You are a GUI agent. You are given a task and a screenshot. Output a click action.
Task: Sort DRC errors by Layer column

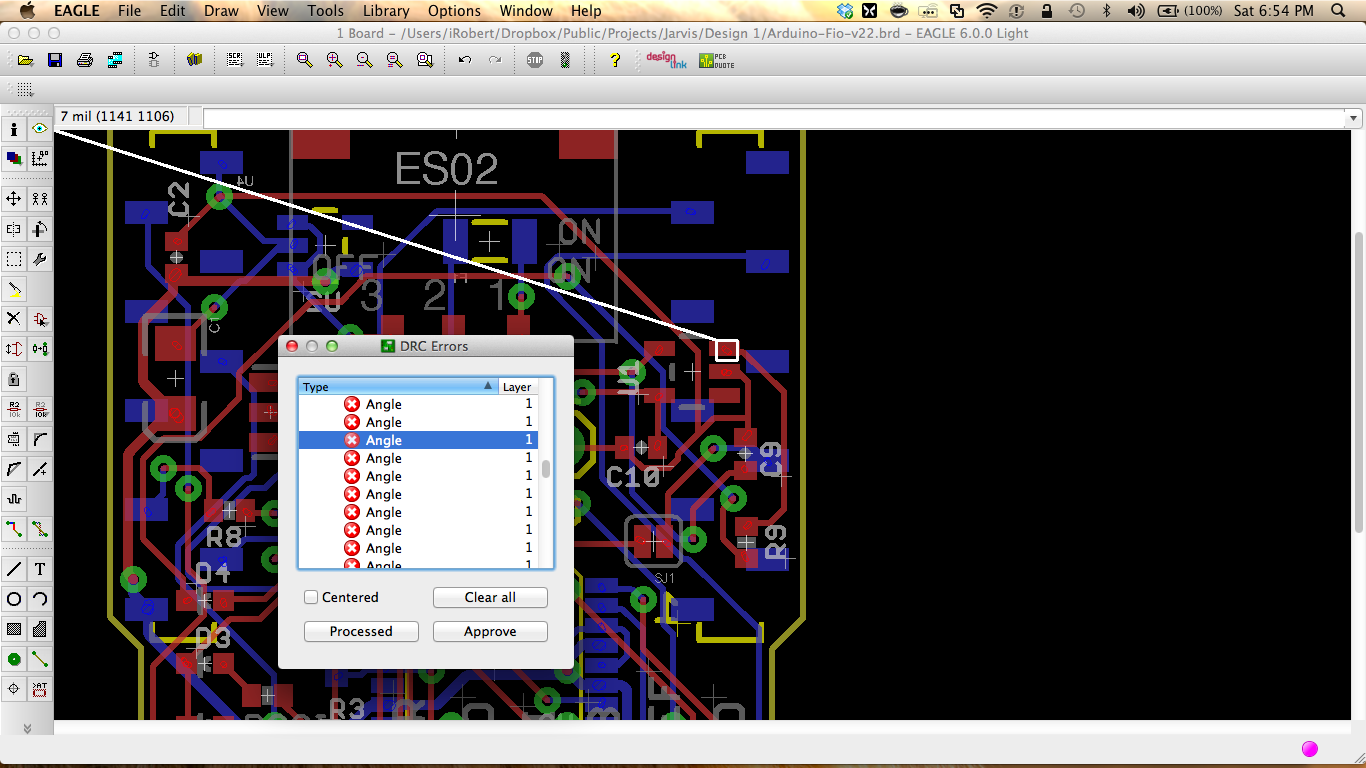517,387
